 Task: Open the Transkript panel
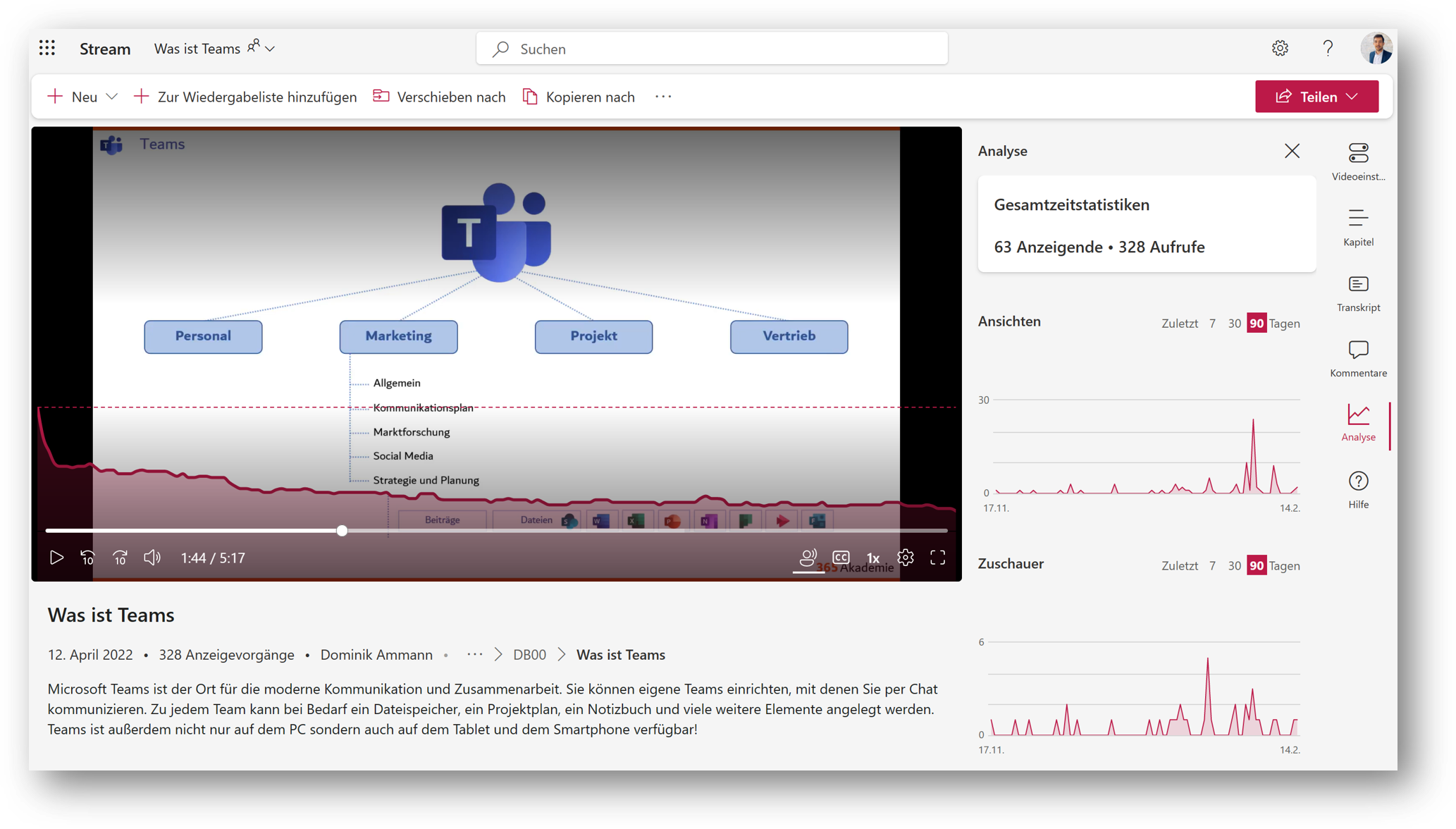coord(1358,293)
